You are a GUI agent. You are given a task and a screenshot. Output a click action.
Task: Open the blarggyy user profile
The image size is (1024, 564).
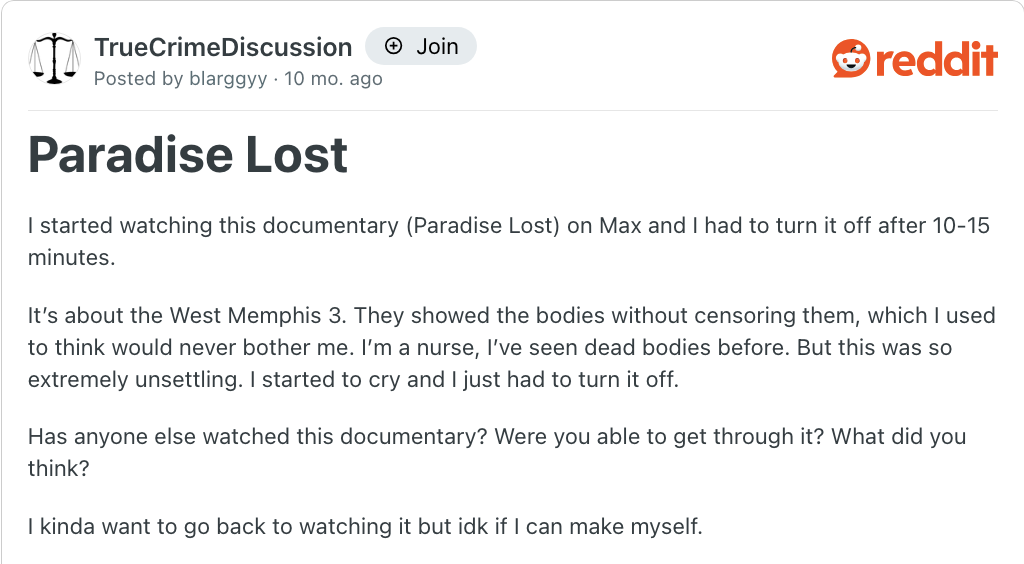point(228,78)
